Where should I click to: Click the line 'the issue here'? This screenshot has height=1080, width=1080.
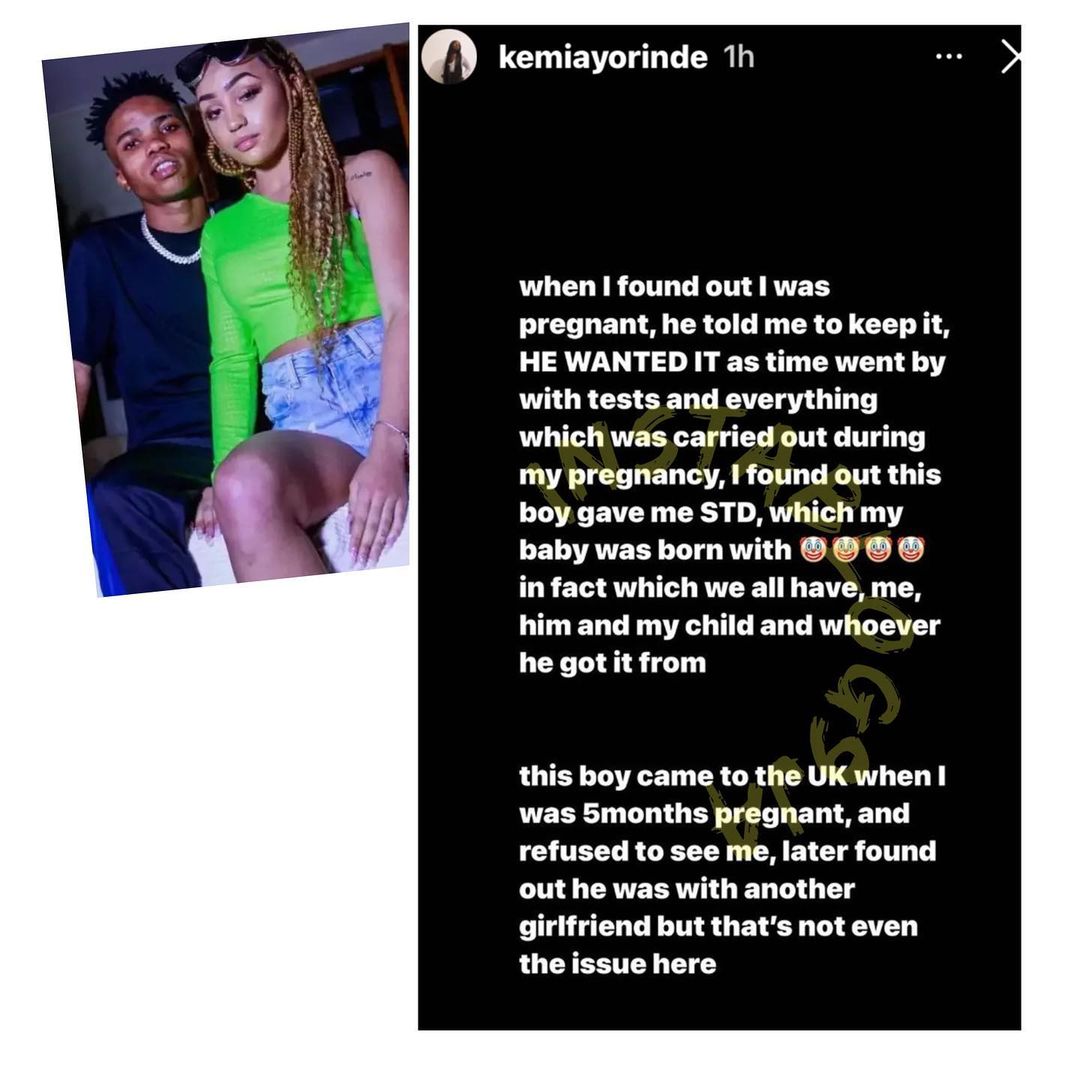[618, 964]
